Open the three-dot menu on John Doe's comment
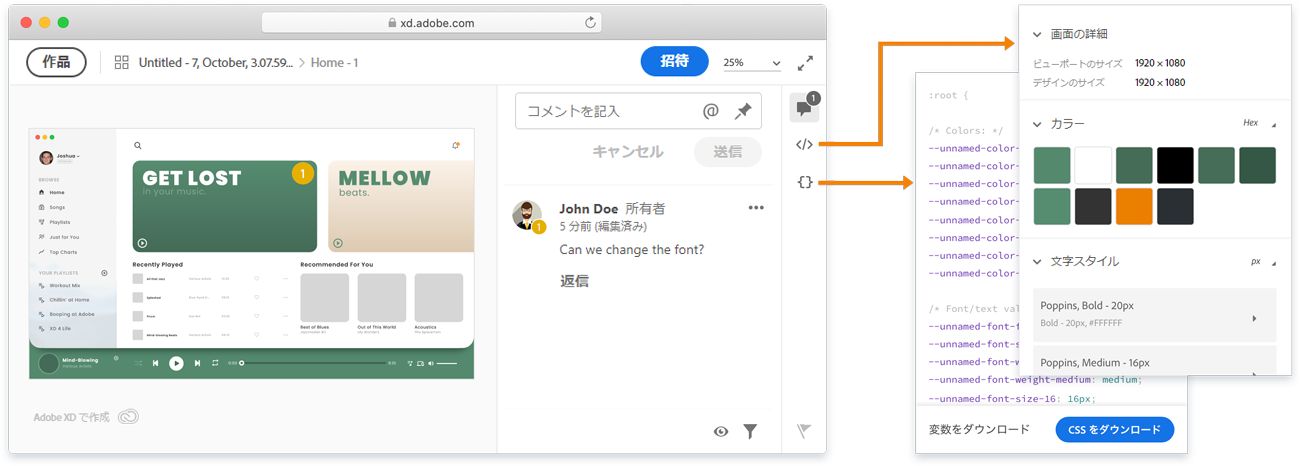The width and height of the screenshot is (1300, 466). (x=756, y=208)
